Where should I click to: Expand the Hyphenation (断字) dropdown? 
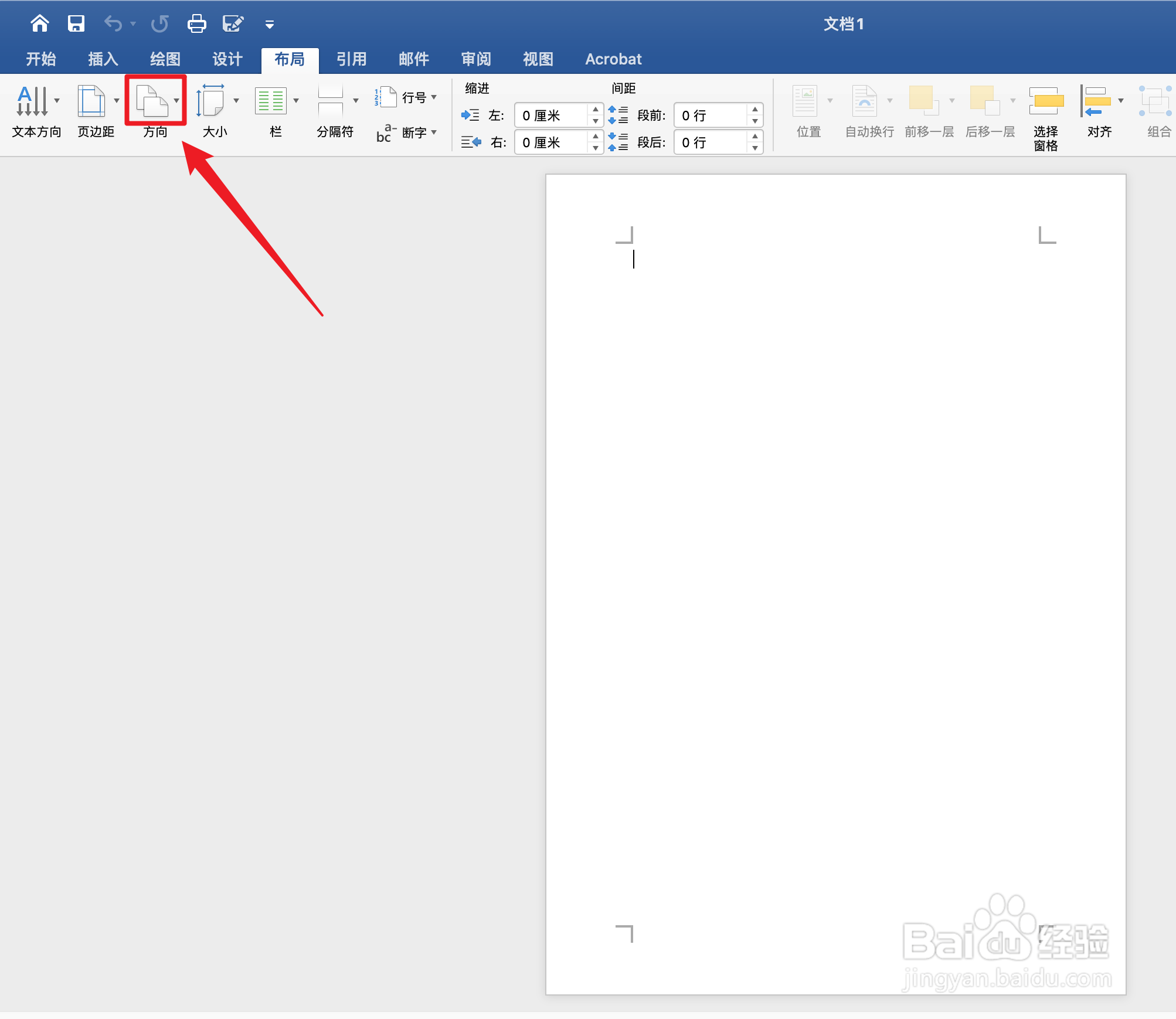click(x=434, y=133)
